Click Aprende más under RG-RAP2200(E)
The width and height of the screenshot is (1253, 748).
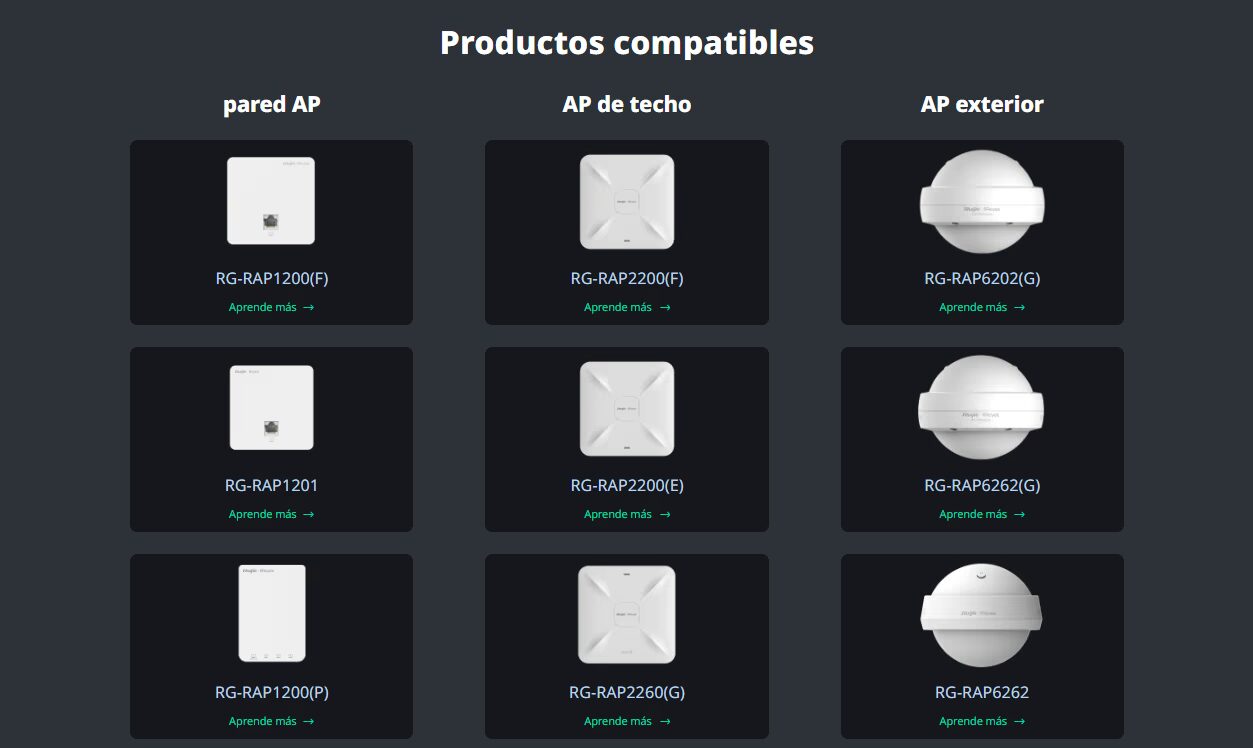(x=627, y=514)
